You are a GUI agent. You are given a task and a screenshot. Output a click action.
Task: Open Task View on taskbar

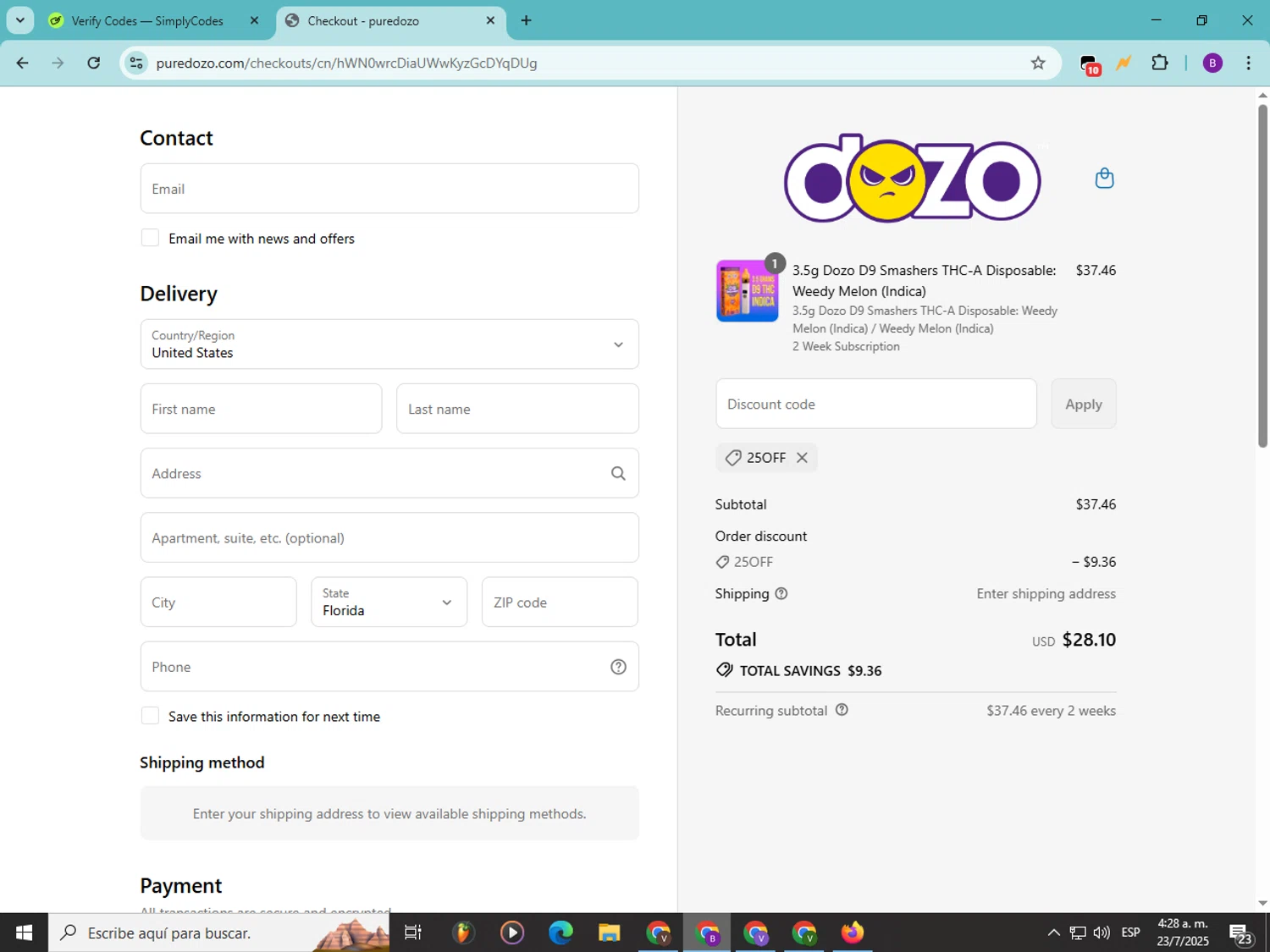[x=413, y=933]
